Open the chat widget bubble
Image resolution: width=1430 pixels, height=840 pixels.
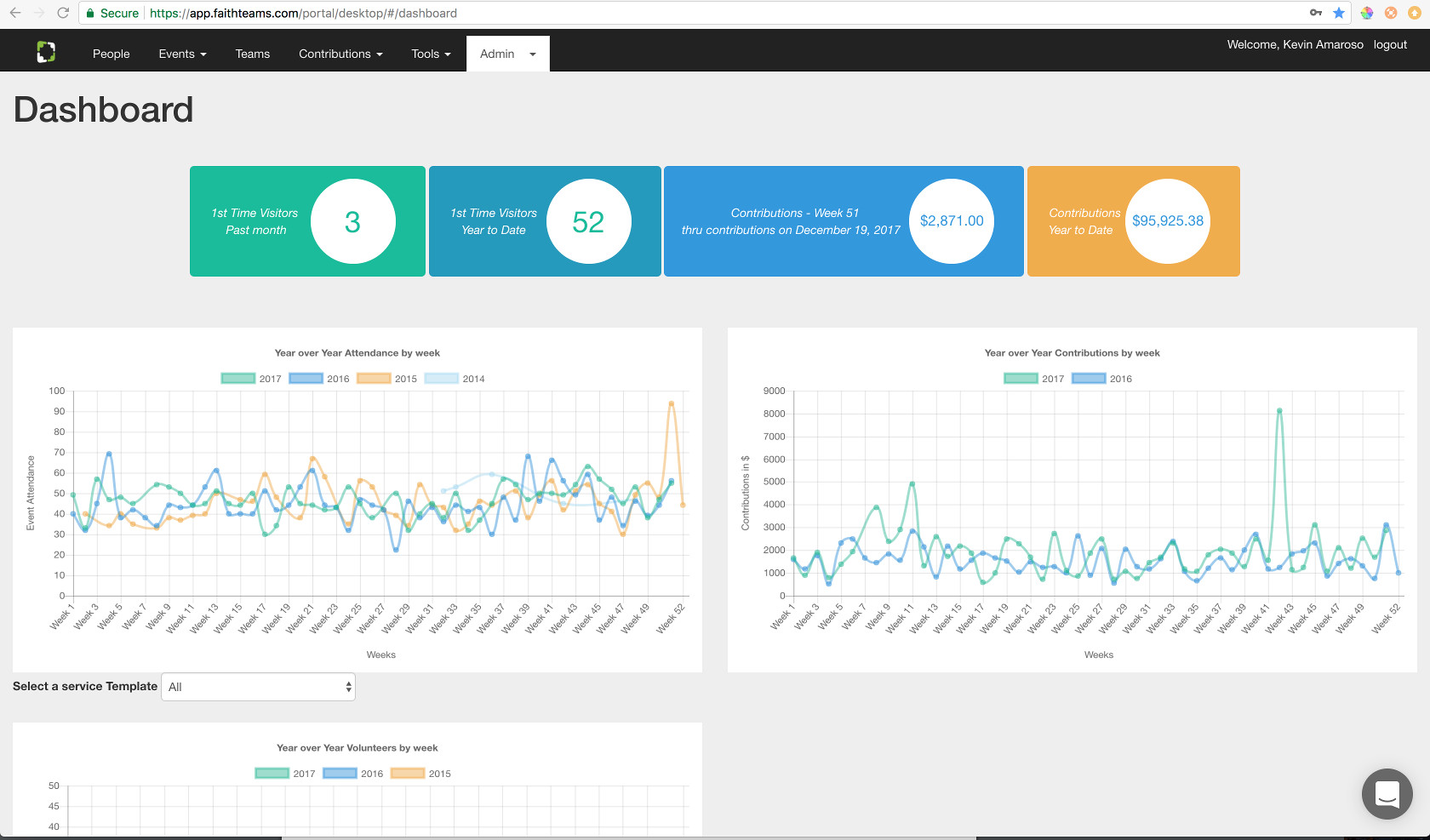[x=1387, y=794]
